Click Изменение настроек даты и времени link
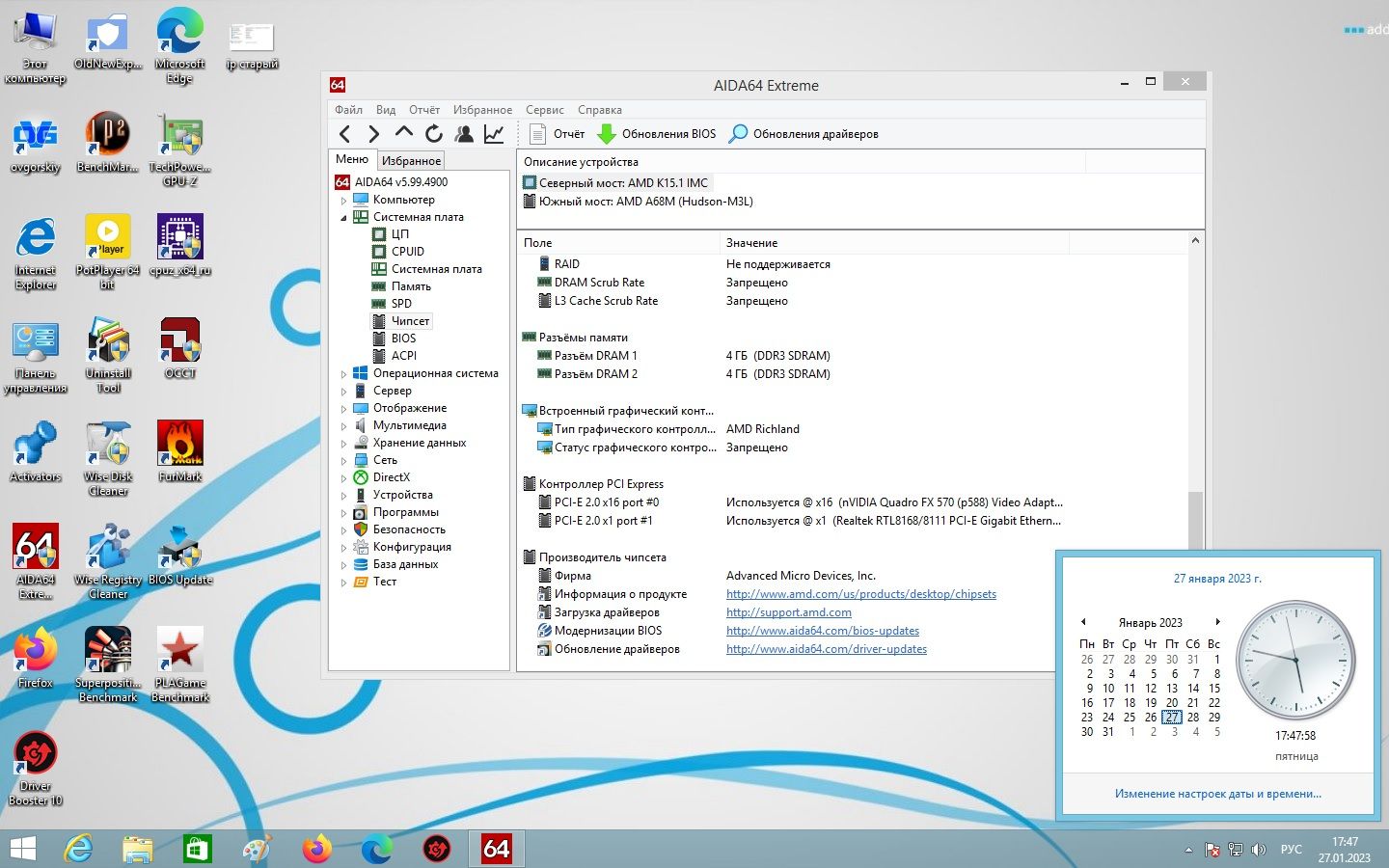The height and width of the screenshot is (868, 1389). pos(1218,794)
